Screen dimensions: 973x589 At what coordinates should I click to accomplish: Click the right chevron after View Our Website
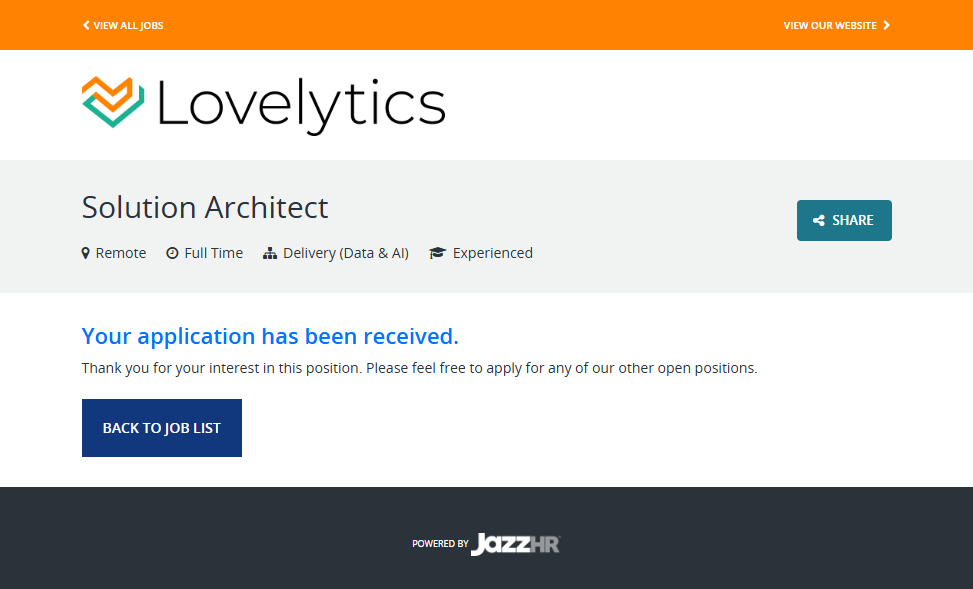point(887,25)
